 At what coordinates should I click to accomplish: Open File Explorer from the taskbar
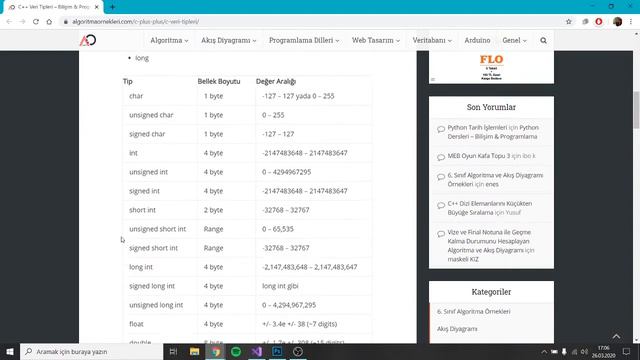coord(194,351)
